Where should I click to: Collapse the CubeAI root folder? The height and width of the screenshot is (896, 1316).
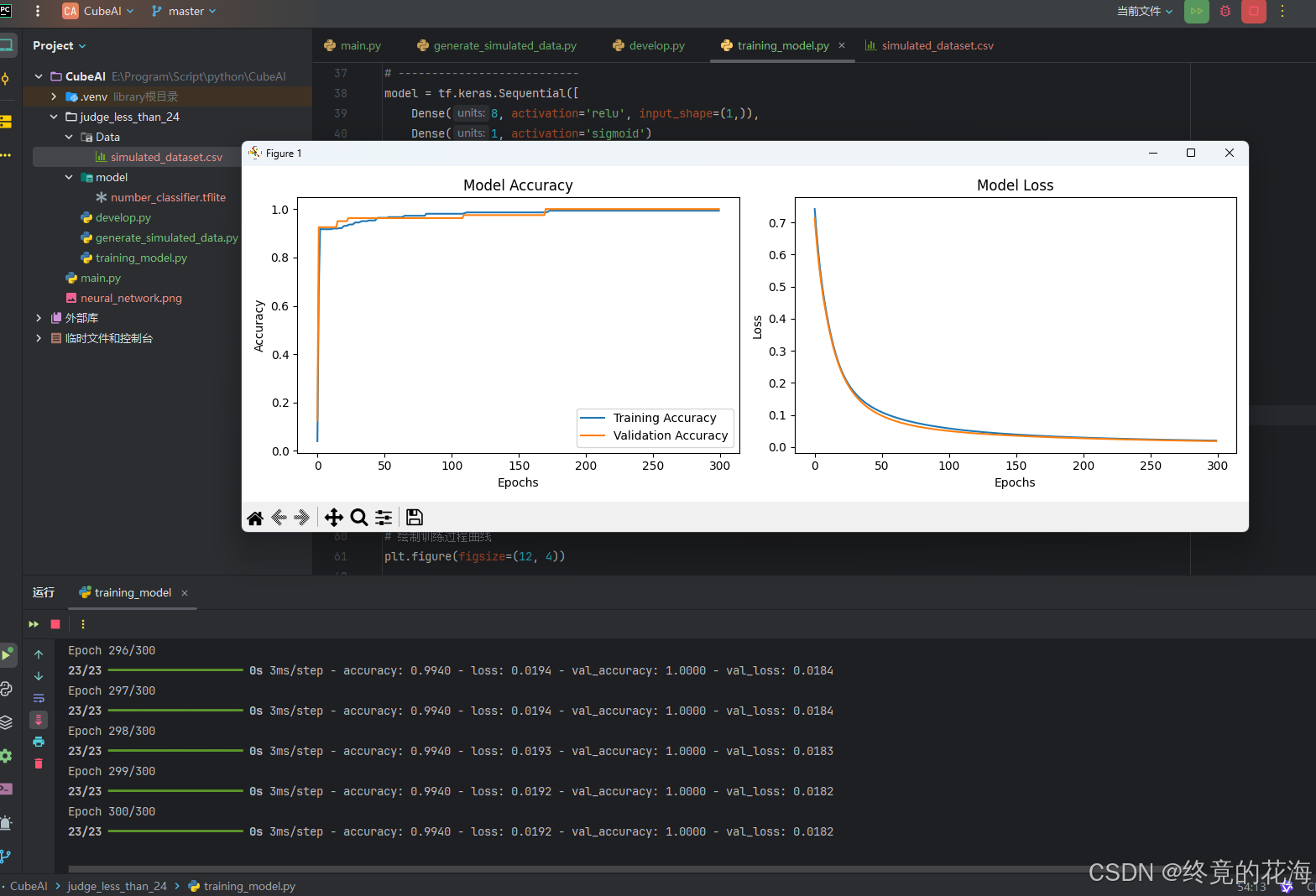(39, 76)
